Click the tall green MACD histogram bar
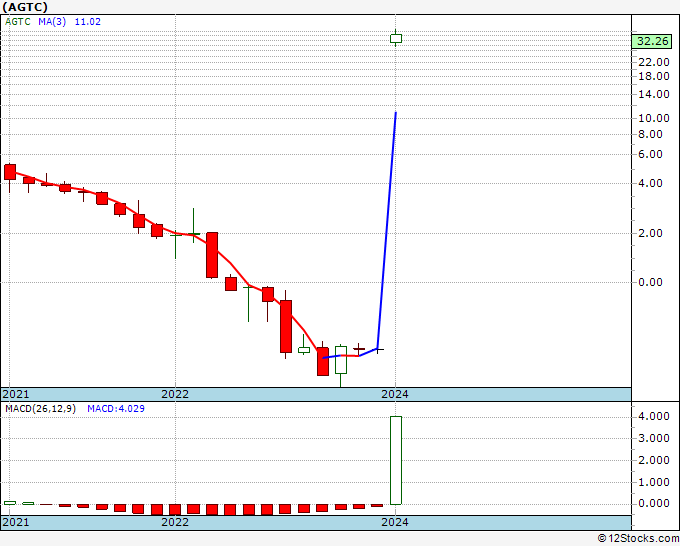The image size is (680, 546). pos(396,461)
